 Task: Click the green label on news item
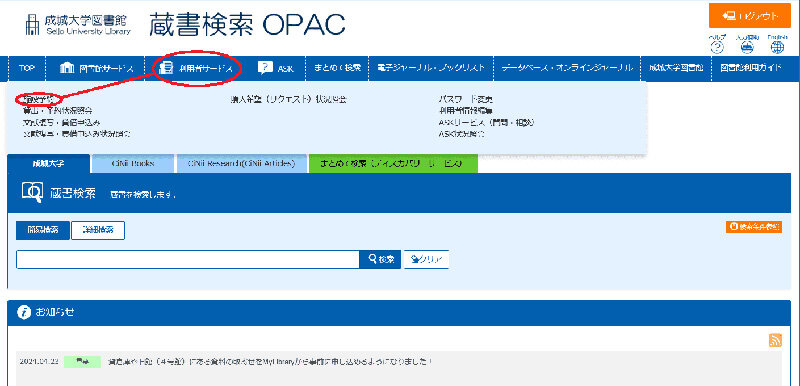click(x=81, y=362)
